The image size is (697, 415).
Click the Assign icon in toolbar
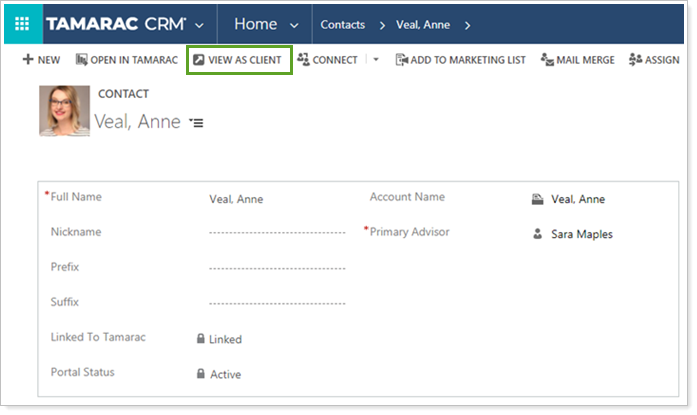click(635, 60)
